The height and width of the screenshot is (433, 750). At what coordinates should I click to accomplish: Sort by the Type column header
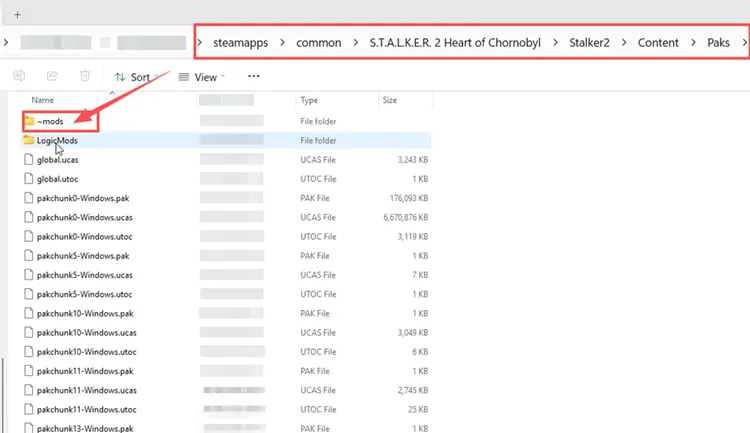[x=309, y=100]
